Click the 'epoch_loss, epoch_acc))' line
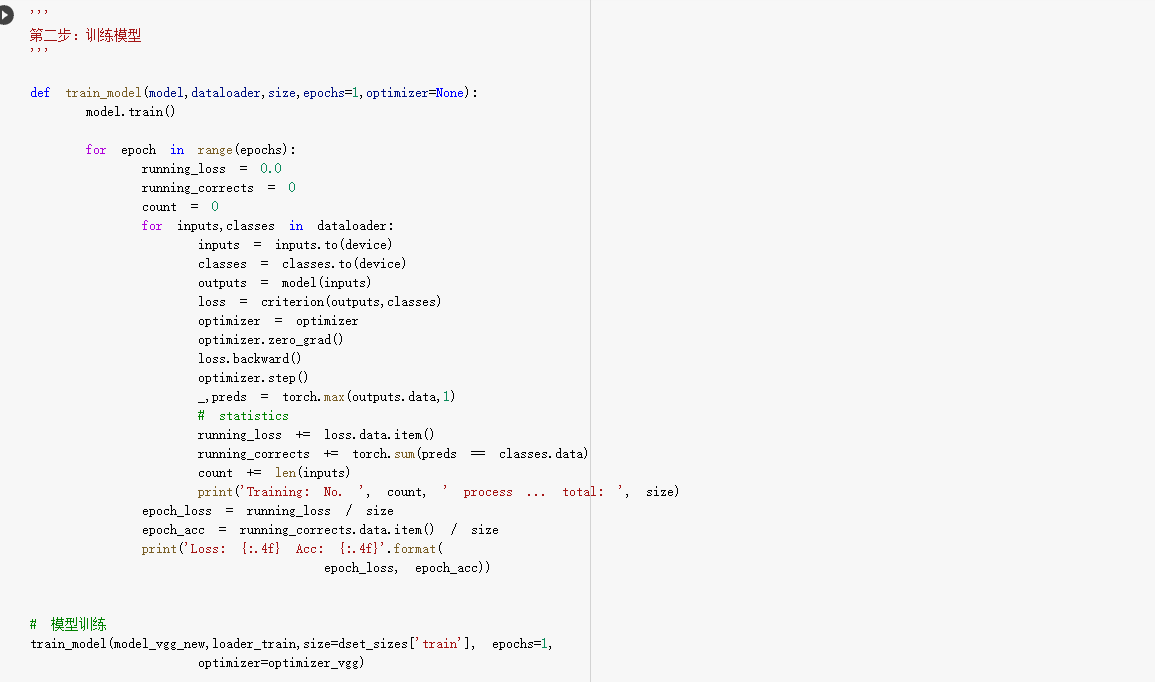Viewport: 1155px width, 683px height. click(x=407, y=568)
